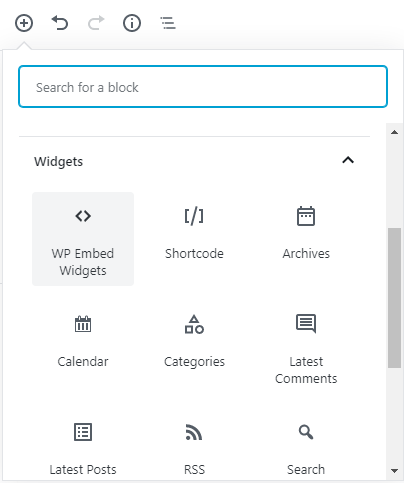404x483 pixels.
Task: Click the greyed redo arrow icon
Action: click(96, 23)
